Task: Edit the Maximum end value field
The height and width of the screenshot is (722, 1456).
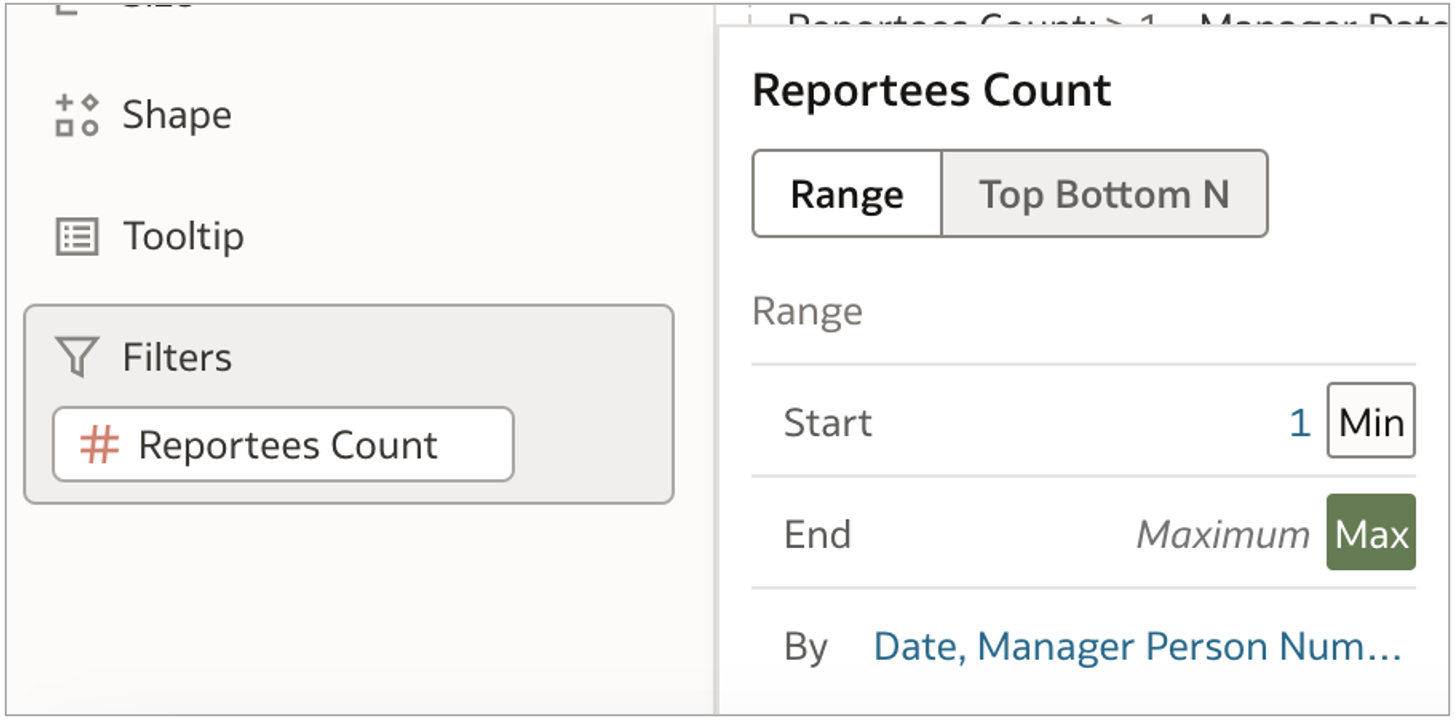Action: (x=1222, y=533)
